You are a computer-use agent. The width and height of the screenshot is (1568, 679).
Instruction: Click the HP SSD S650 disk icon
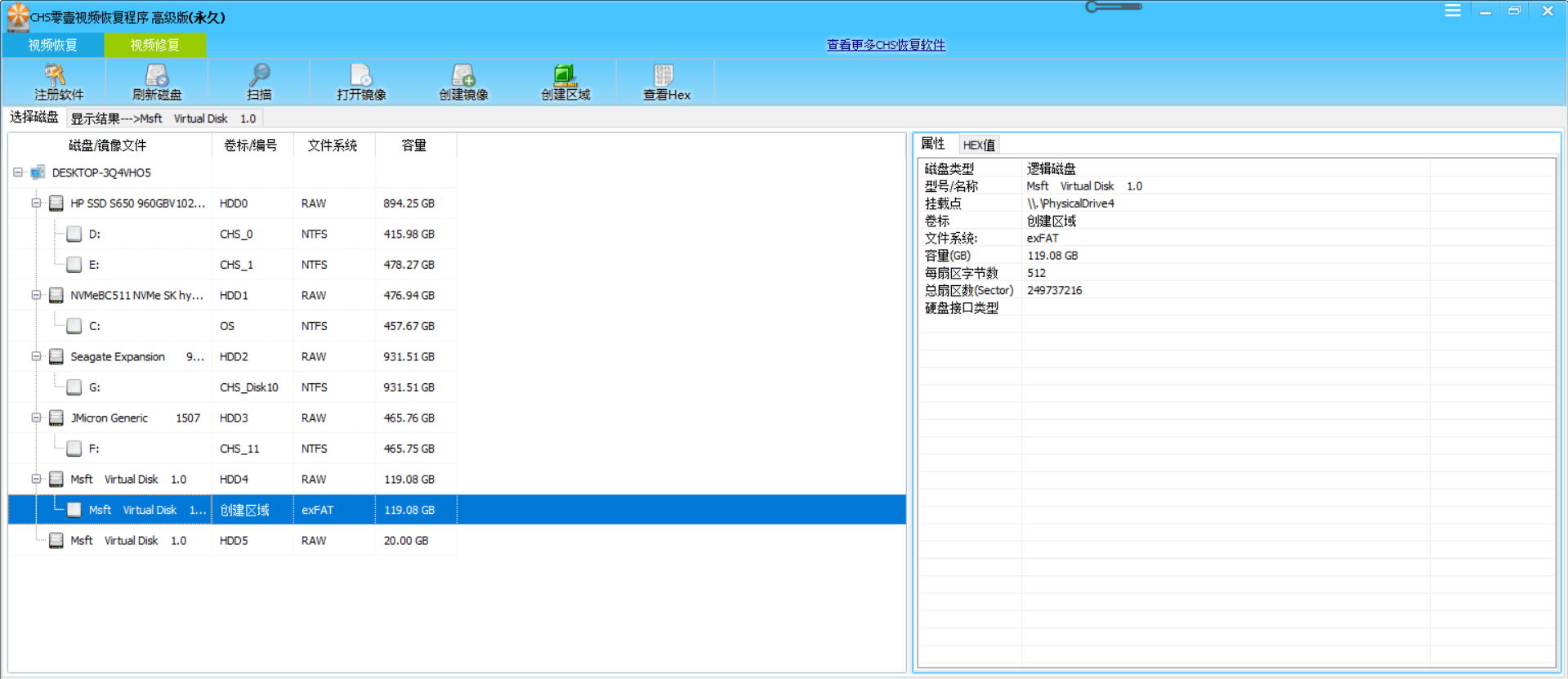click(56, 203)
